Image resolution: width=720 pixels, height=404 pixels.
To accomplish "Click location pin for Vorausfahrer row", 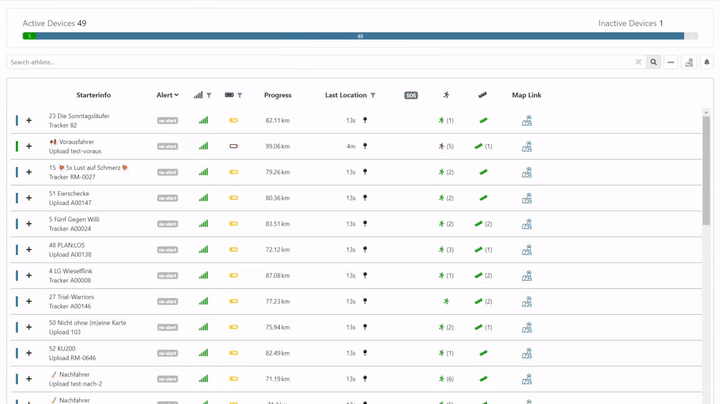I will point(365,146).
